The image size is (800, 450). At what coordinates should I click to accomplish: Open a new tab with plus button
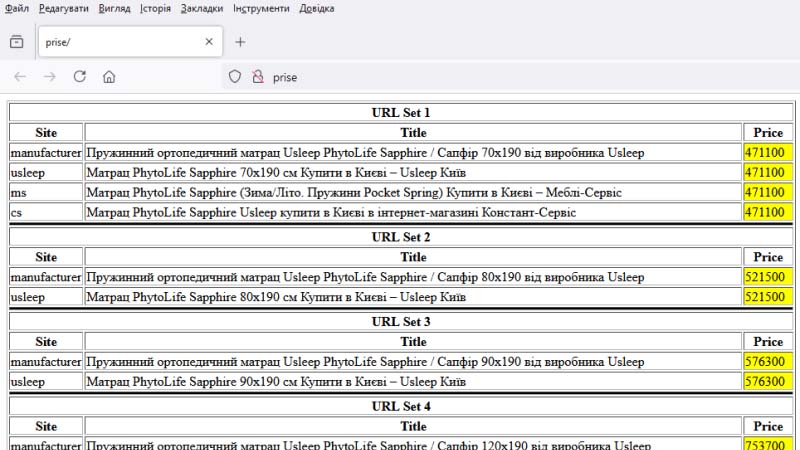(x=240, y=42)
